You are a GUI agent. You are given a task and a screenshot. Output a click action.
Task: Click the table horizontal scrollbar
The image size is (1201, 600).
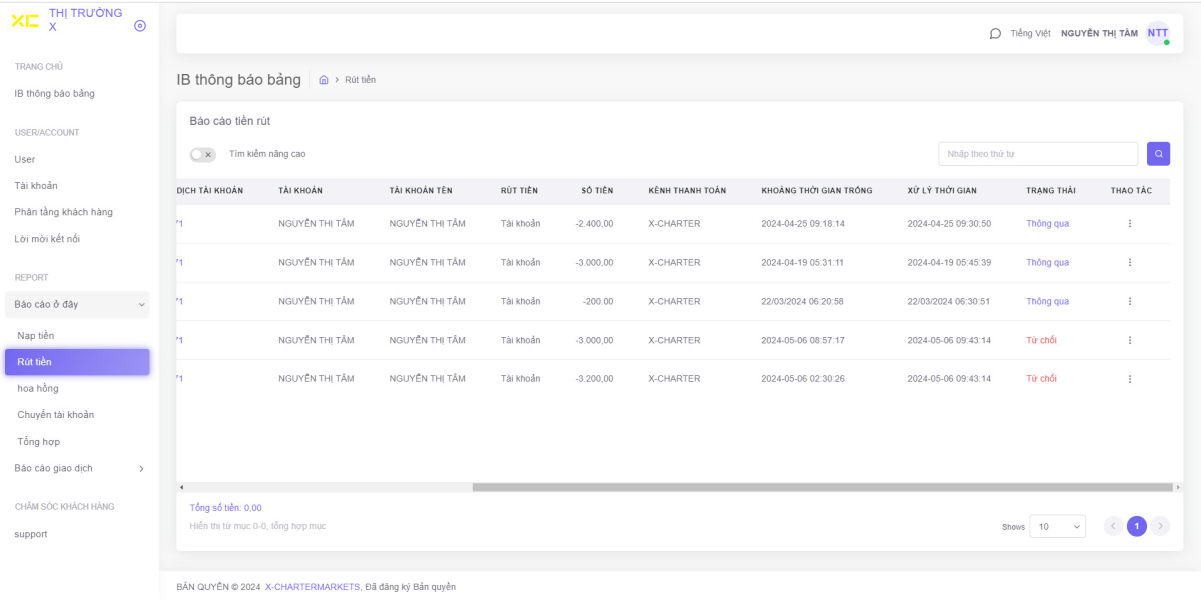point(820,487)
